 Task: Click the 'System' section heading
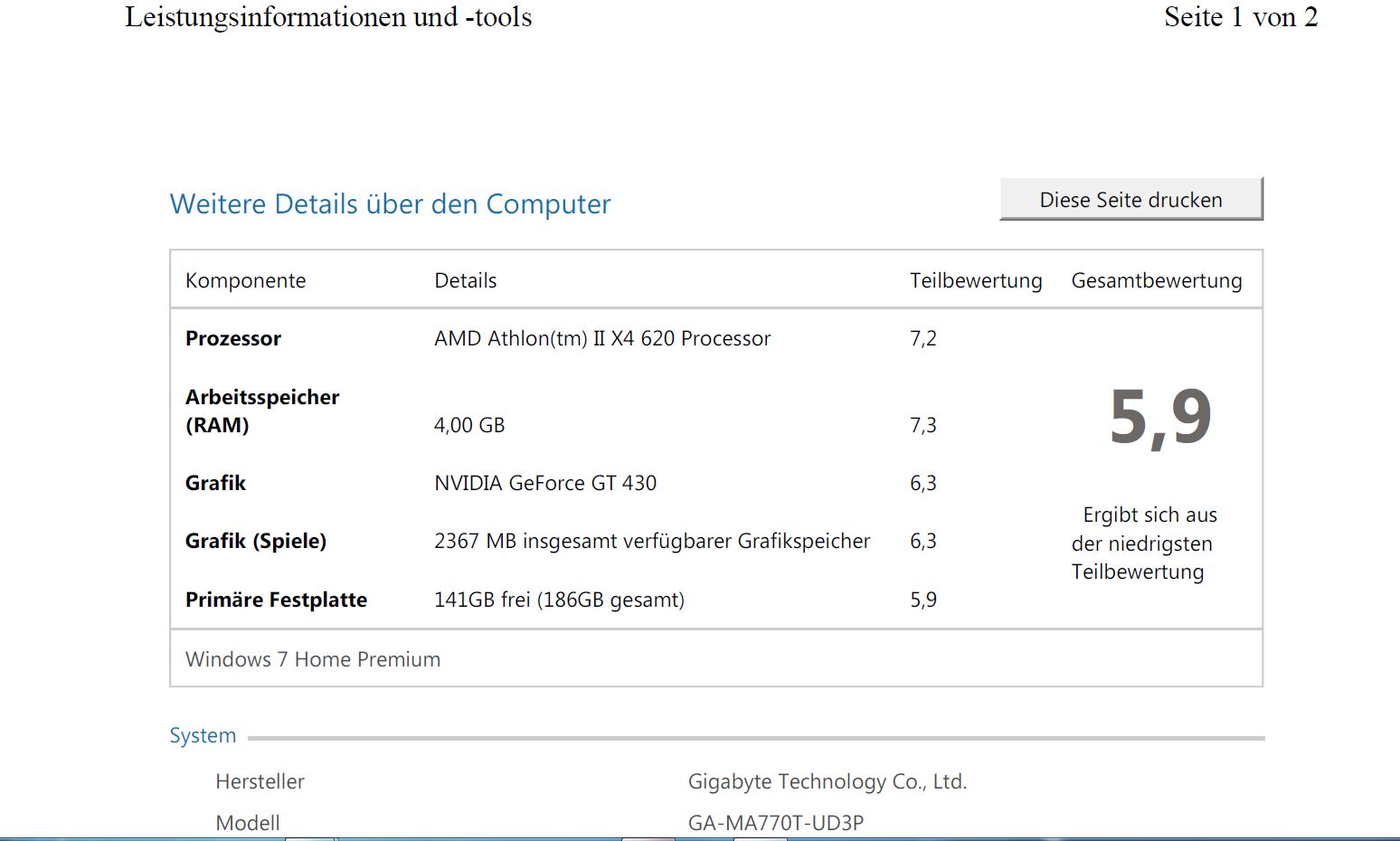203,736
